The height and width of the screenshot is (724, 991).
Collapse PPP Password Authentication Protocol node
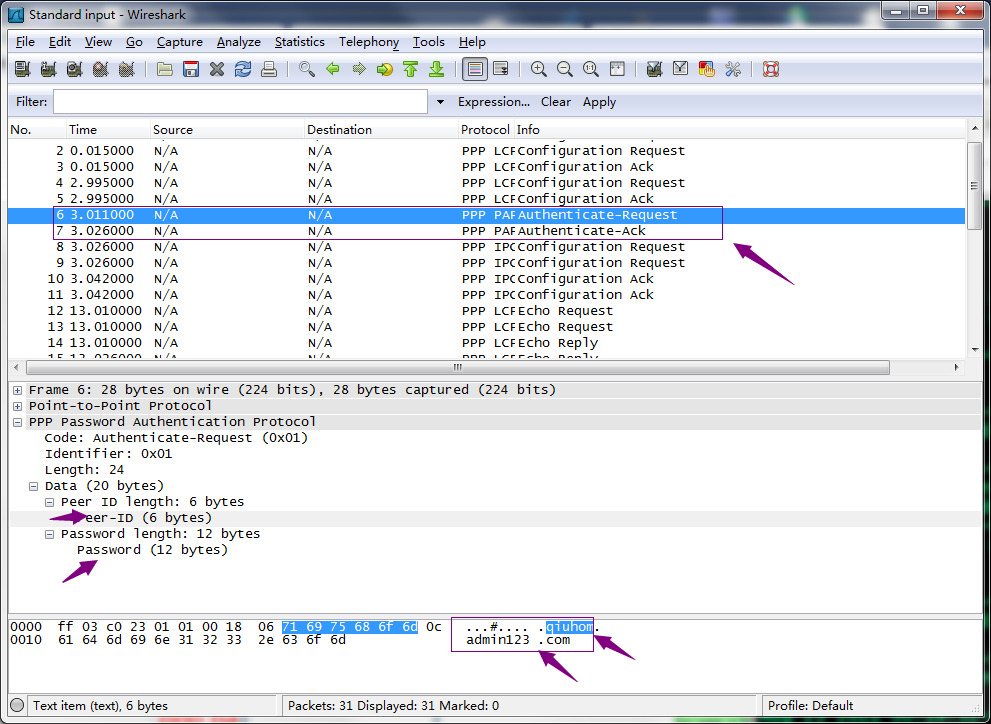click(x=18, y=422)
